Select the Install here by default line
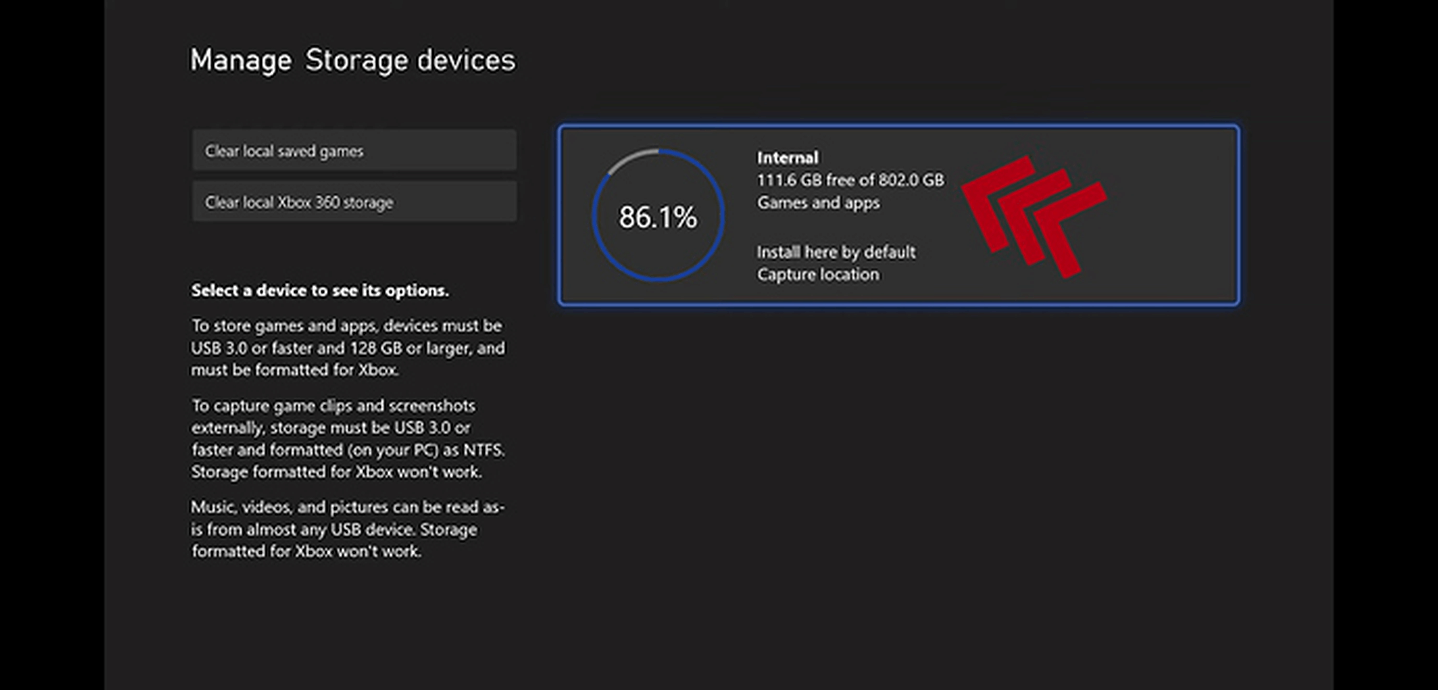Viewport: 1438px width, 690px height. click(x=836, y=252)
